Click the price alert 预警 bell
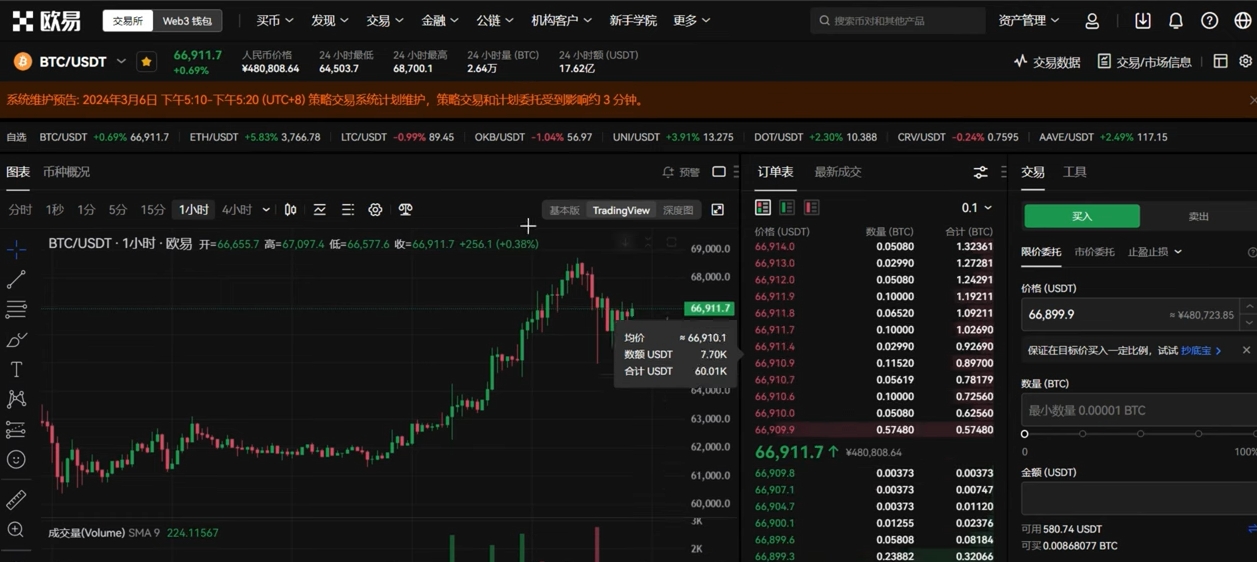 pos(681,172)
